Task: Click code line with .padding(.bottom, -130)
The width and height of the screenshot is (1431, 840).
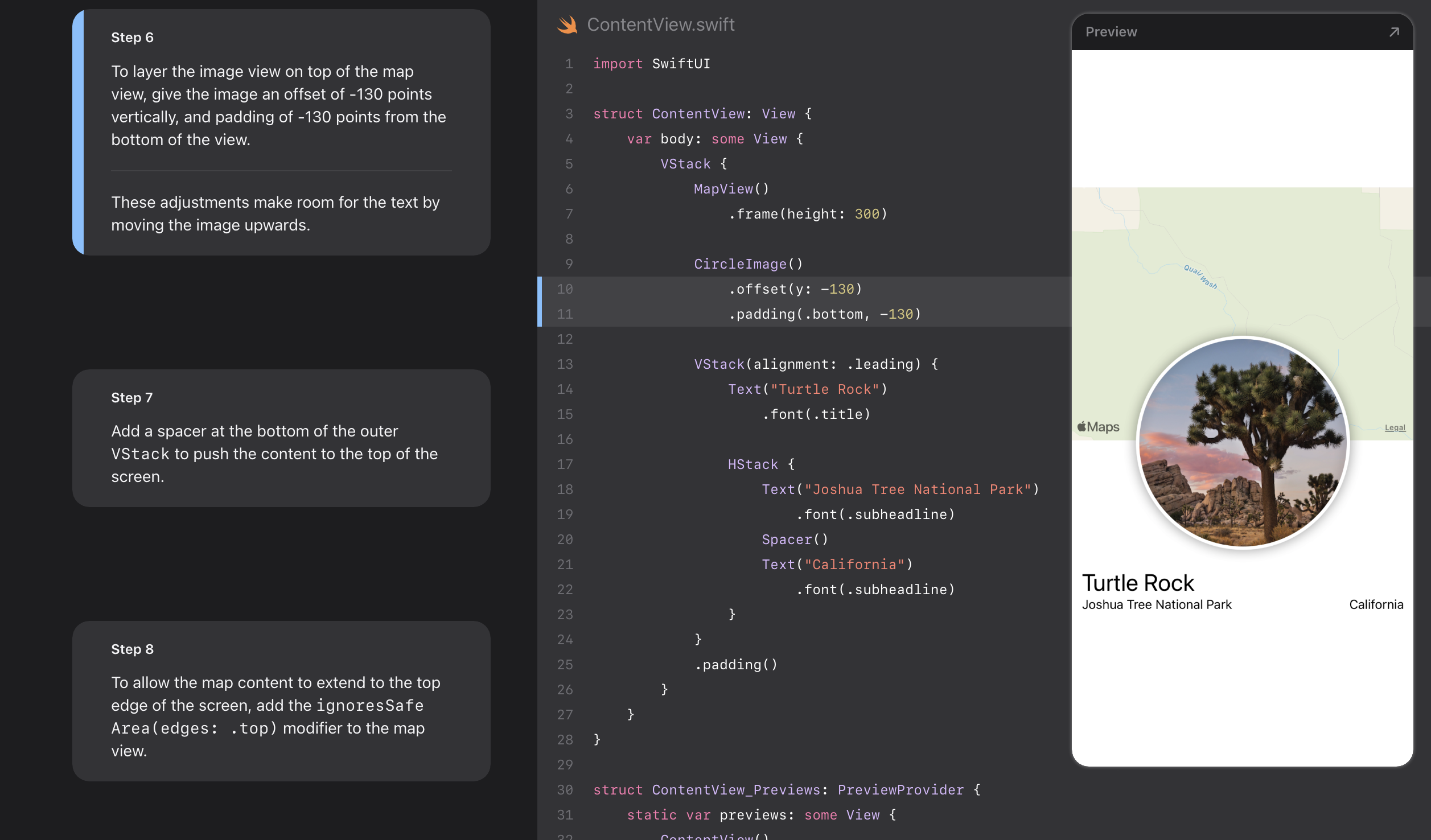Action: point(824,314)
